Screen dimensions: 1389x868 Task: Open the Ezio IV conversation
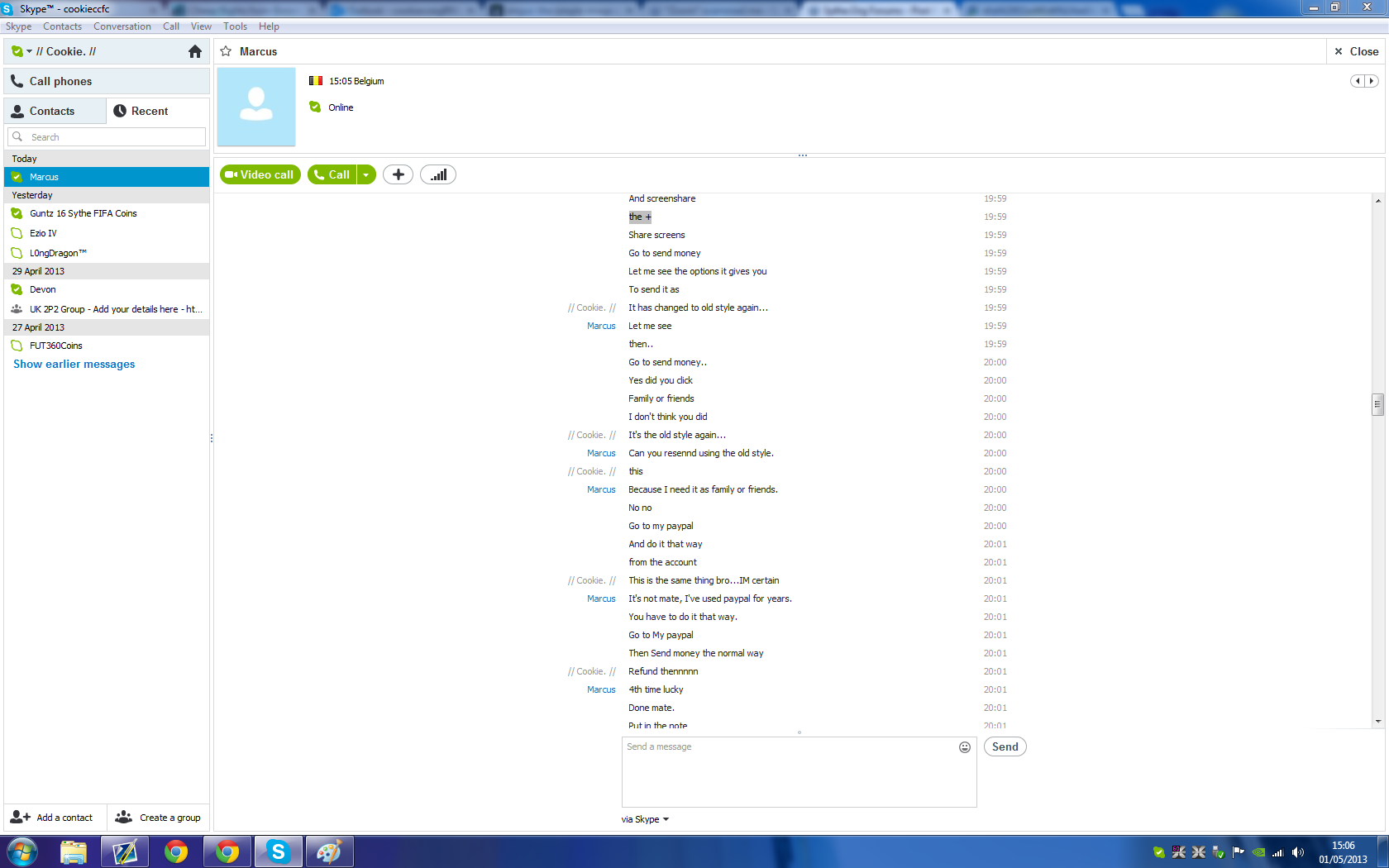[x=107, y=233]
